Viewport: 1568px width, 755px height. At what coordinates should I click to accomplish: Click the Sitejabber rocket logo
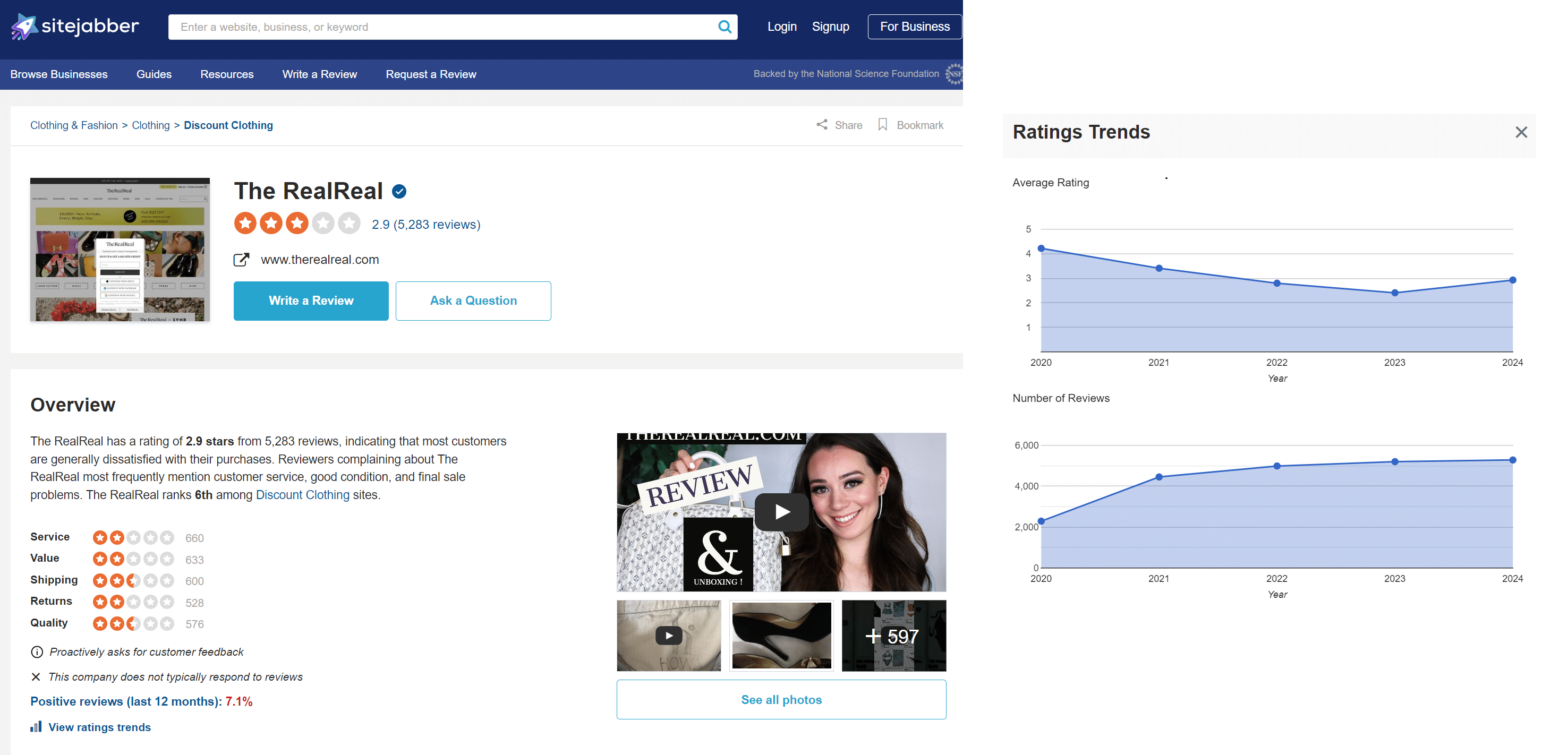tap(74, 27)
